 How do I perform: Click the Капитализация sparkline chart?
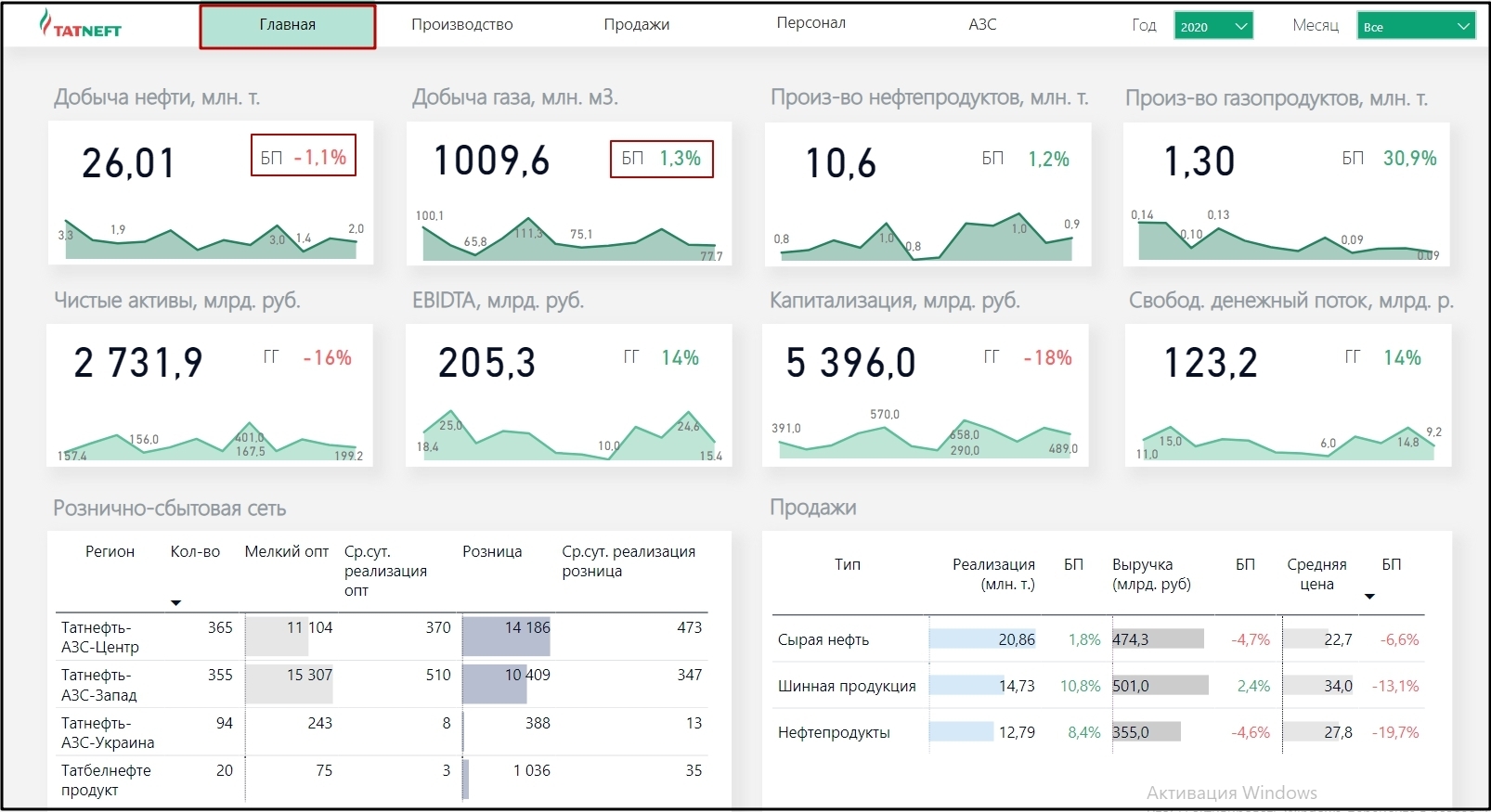pos(925,436)
